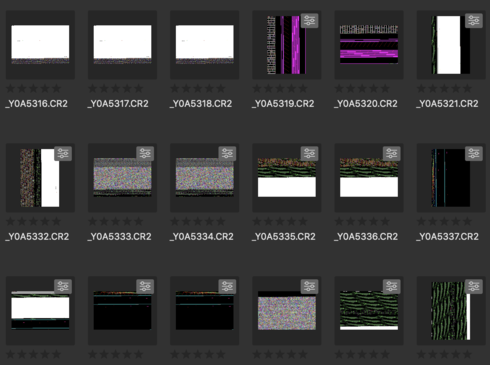This screenshot has width=490, height=365.
Task: Click adjustments icon on _Y0A5336.CR2 thumbnail
Action: pos(392,154)
